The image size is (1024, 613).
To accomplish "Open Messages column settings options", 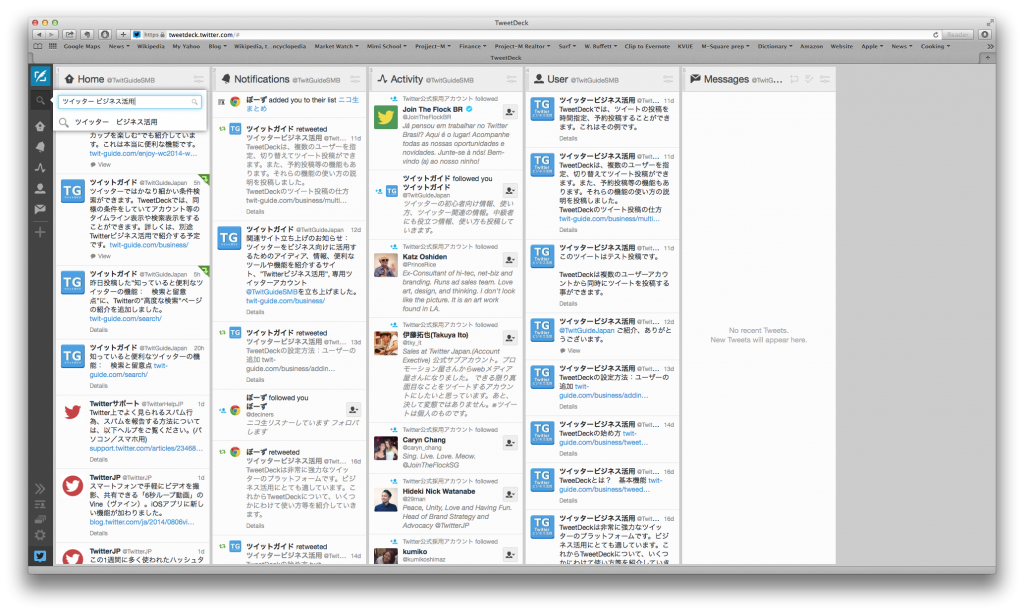I will click(x=825, y=79).
